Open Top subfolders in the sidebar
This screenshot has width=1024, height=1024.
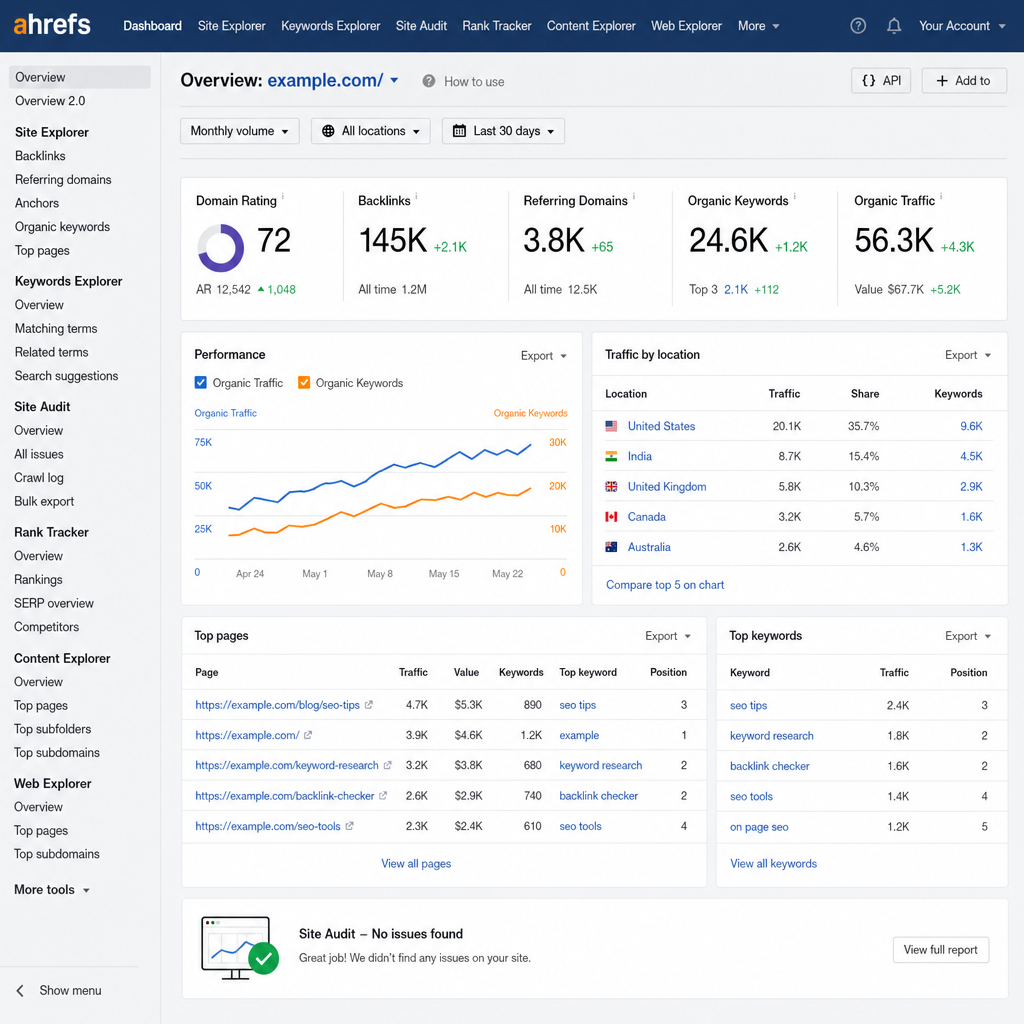(53, 729)
